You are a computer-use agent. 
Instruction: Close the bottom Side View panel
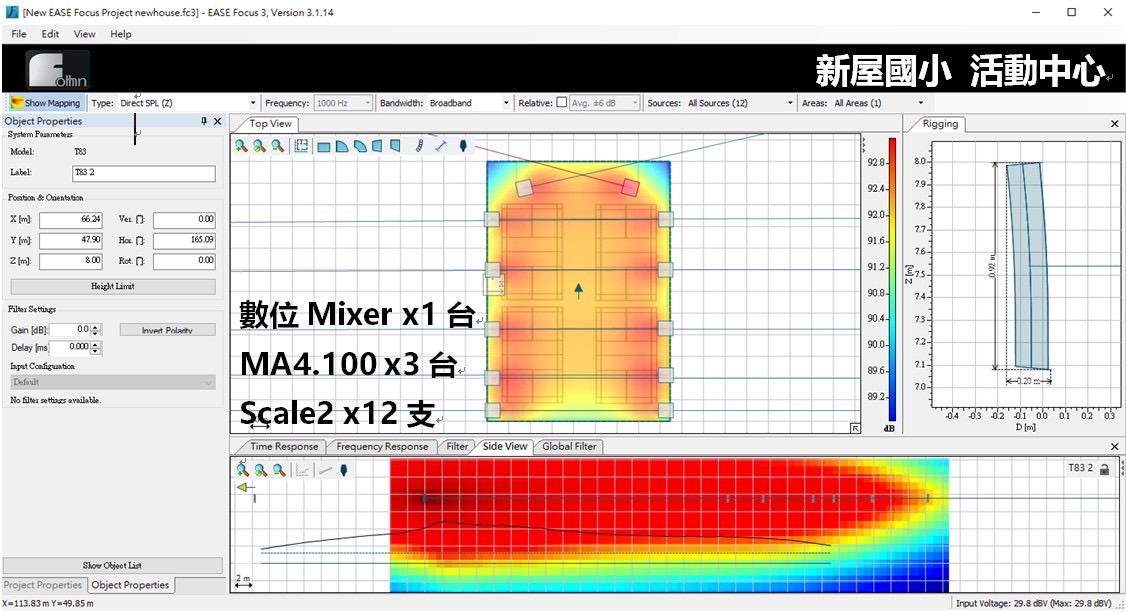pyautogui.click(x=1115, y=446)
